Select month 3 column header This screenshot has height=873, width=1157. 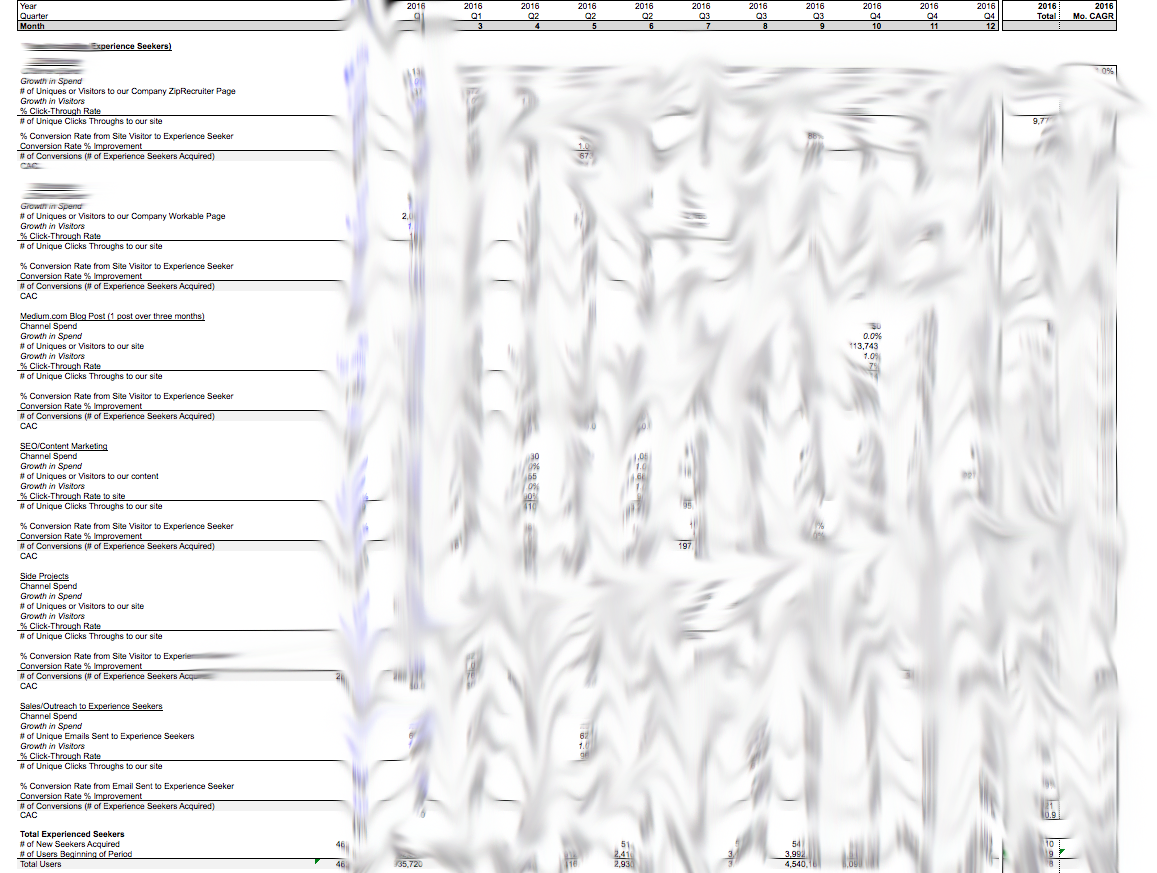pyautogui.click(x=480, y=26)
